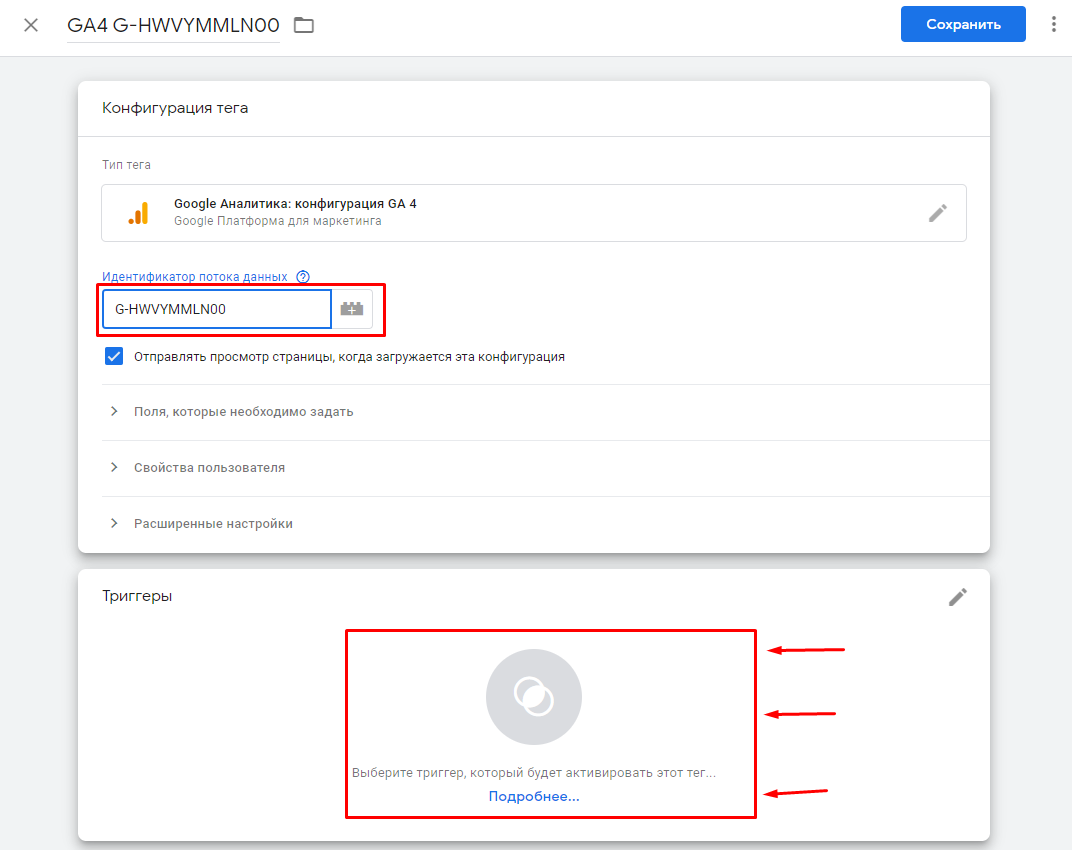Click the Конфигурация тега heading
Screen dimensions: 1072x850
[175, 108]
